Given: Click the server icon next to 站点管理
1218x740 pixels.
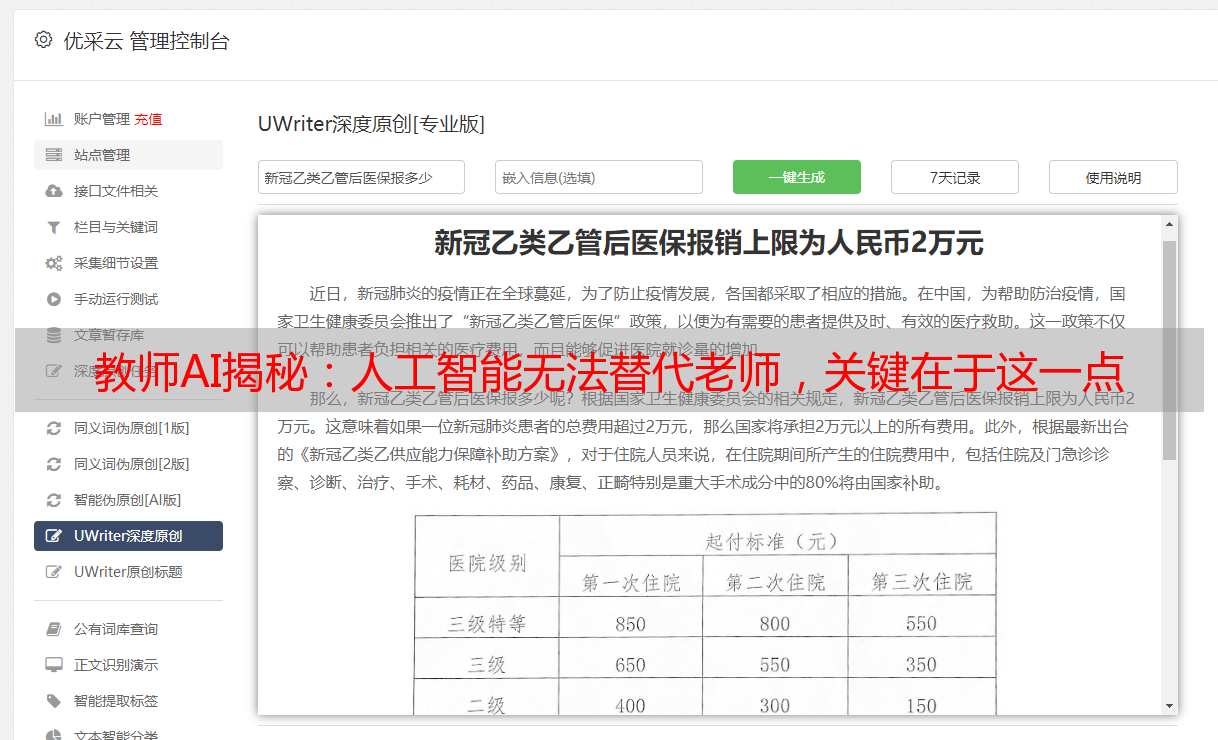Looking at the screenshot, I should click(54, 155).
